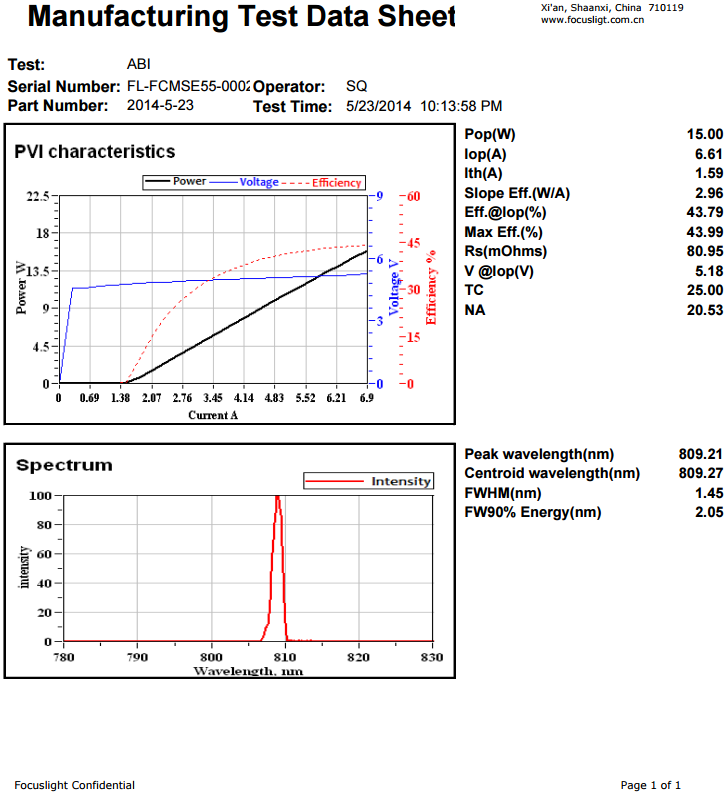
Task: Select serial number FL-FCMSE55-0002
Action: [189, 86]
